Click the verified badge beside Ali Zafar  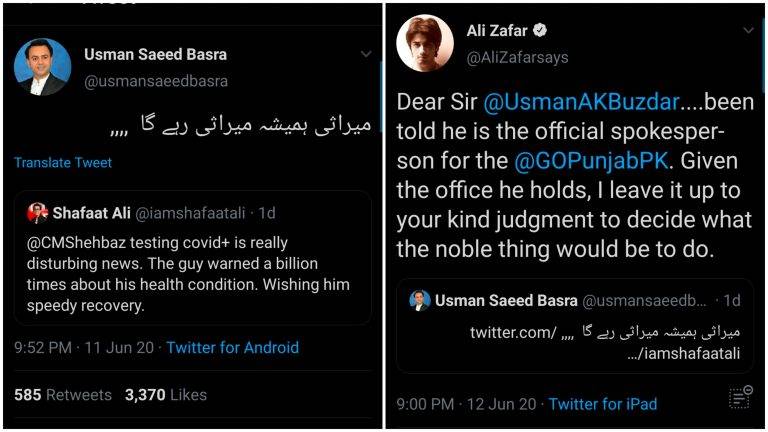540,30
